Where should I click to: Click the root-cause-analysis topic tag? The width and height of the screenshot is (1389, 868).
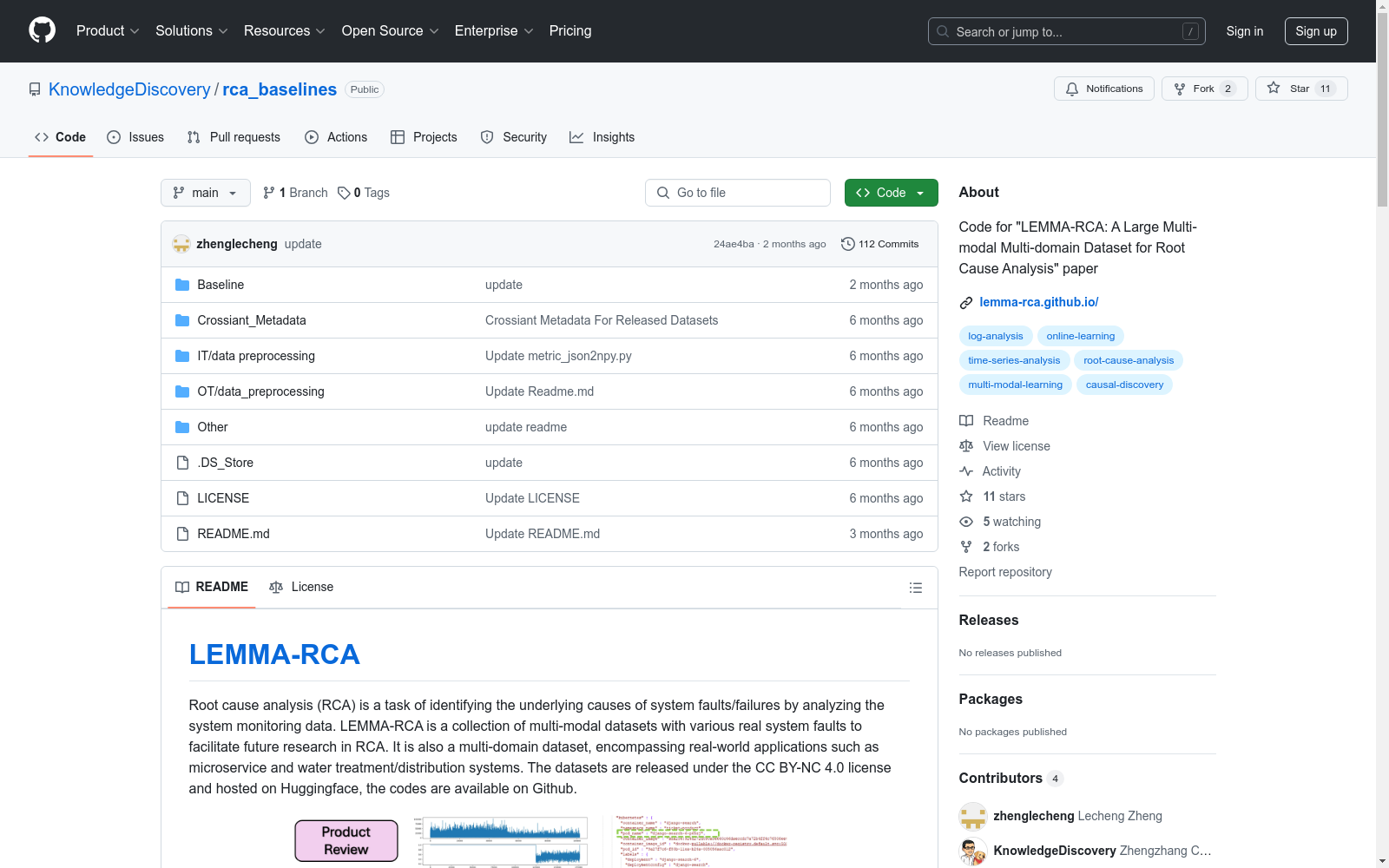1129,360
